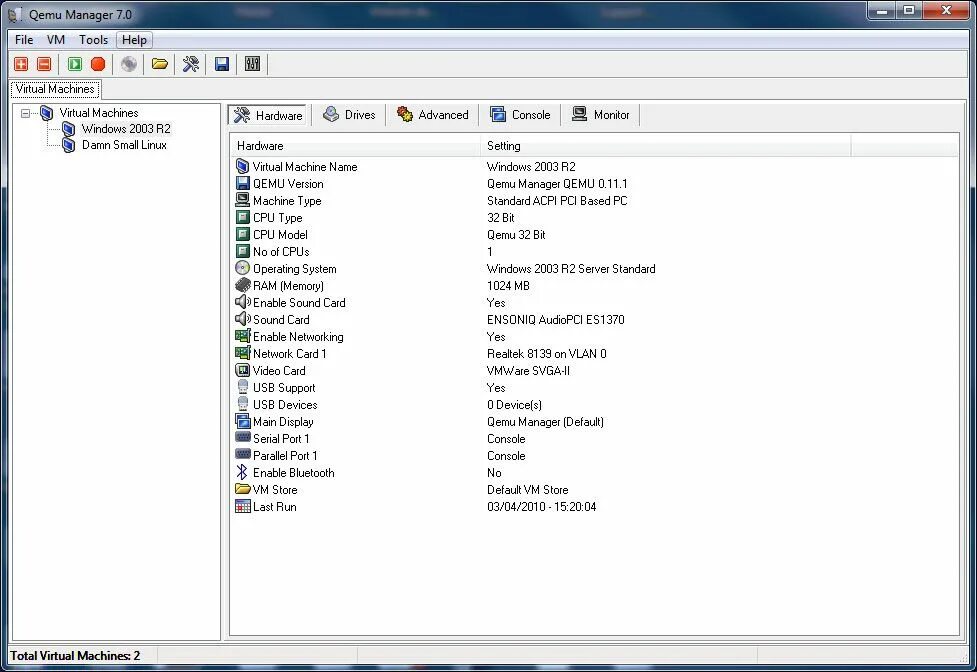
Task: Open the File menu
Action: (24, 40)
